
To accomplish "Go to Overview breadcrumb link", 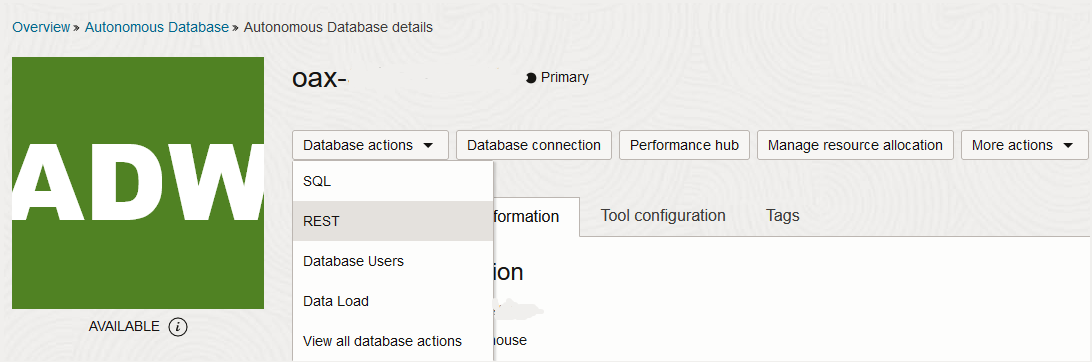I will click(x=41, y=28).
